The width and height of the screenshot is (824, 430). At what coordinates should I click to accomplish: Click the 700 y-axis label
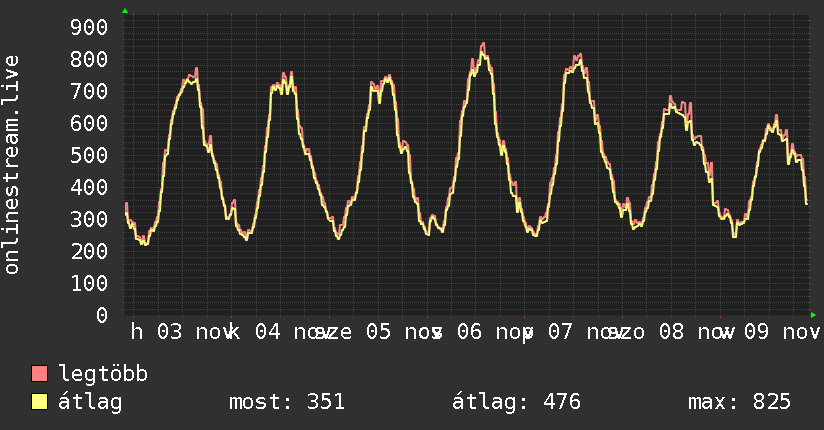click(89, 91)
